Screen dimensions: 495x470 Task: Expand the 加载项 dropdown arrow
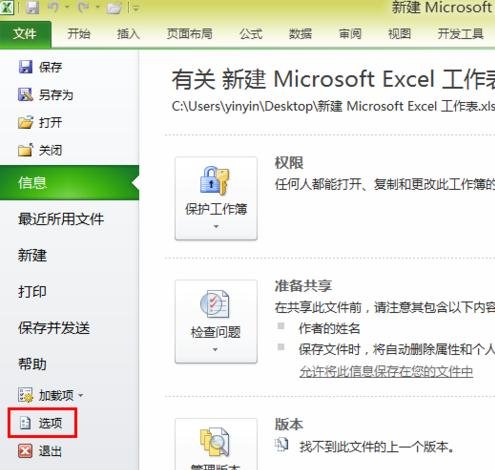tap(81, 396)
